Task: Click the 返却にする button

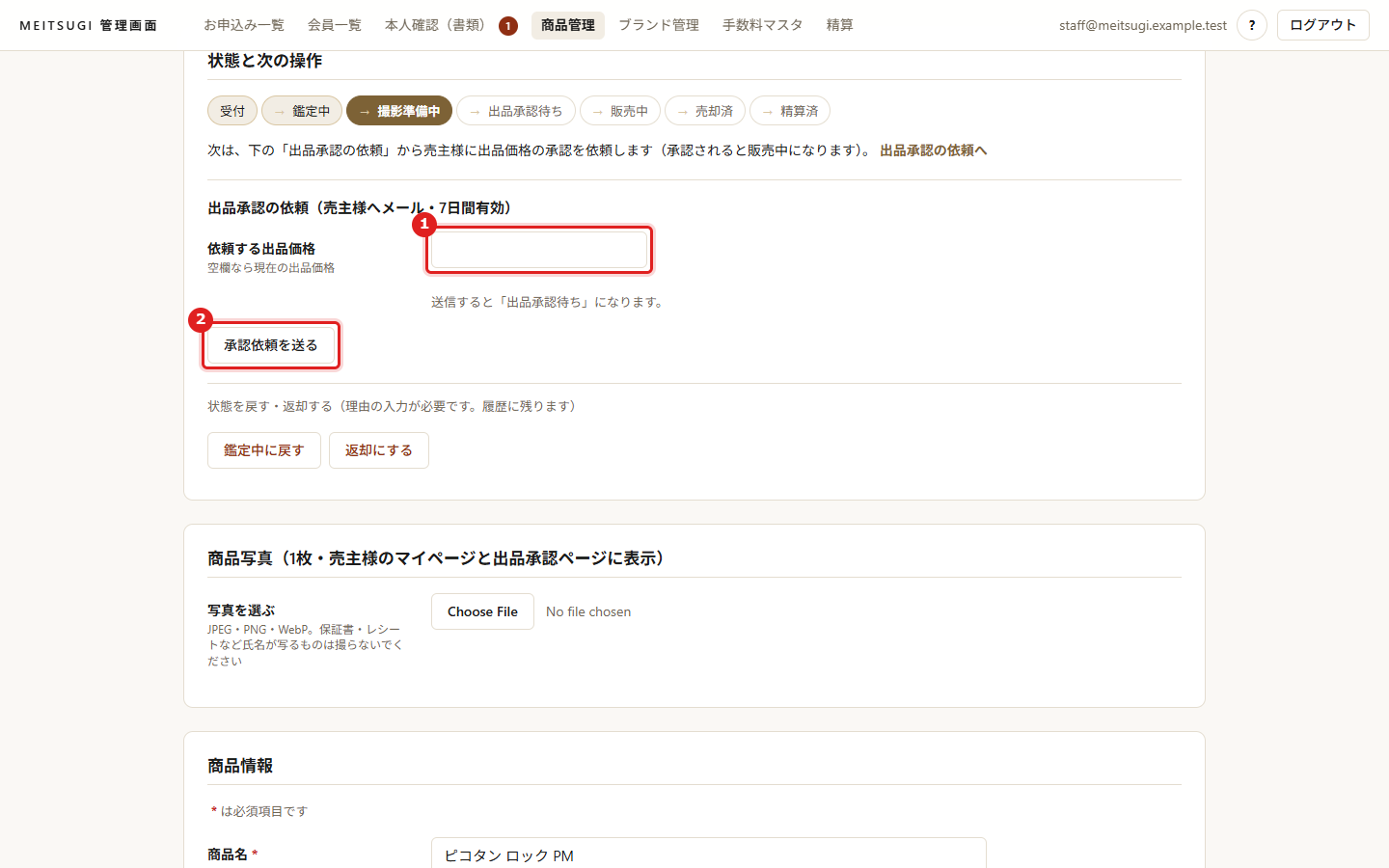Action: tap(379, 450)
